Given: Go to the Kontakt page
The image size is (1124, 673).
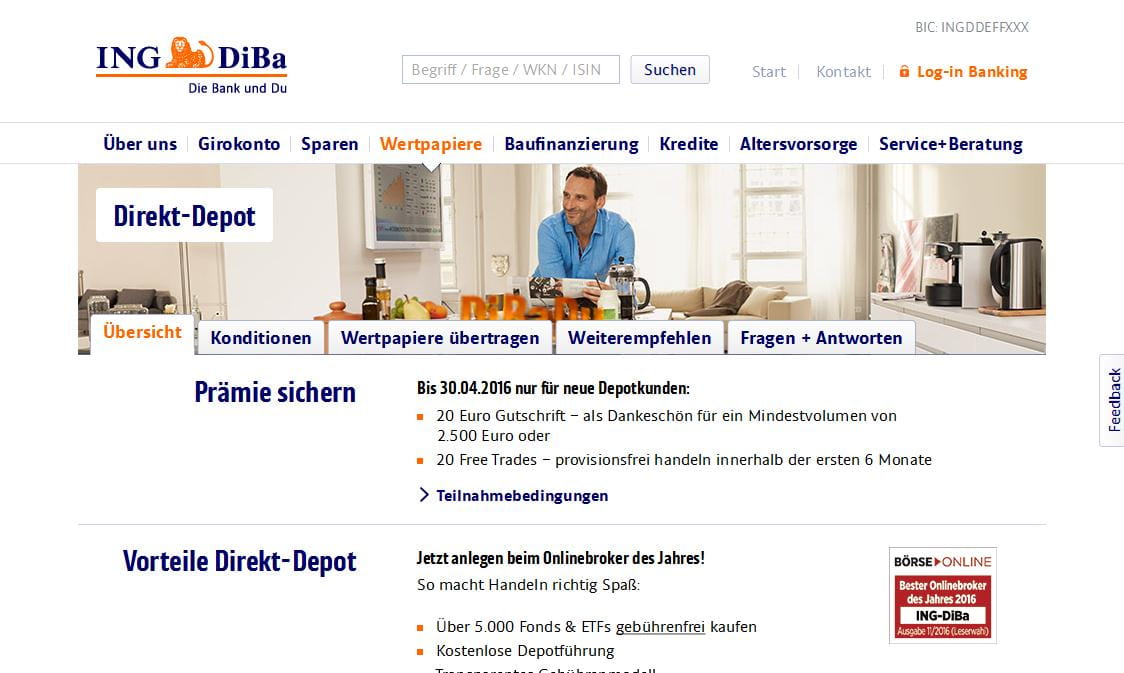Looking at the screenshot, I should pyautogui.click(x=843, y=72).
